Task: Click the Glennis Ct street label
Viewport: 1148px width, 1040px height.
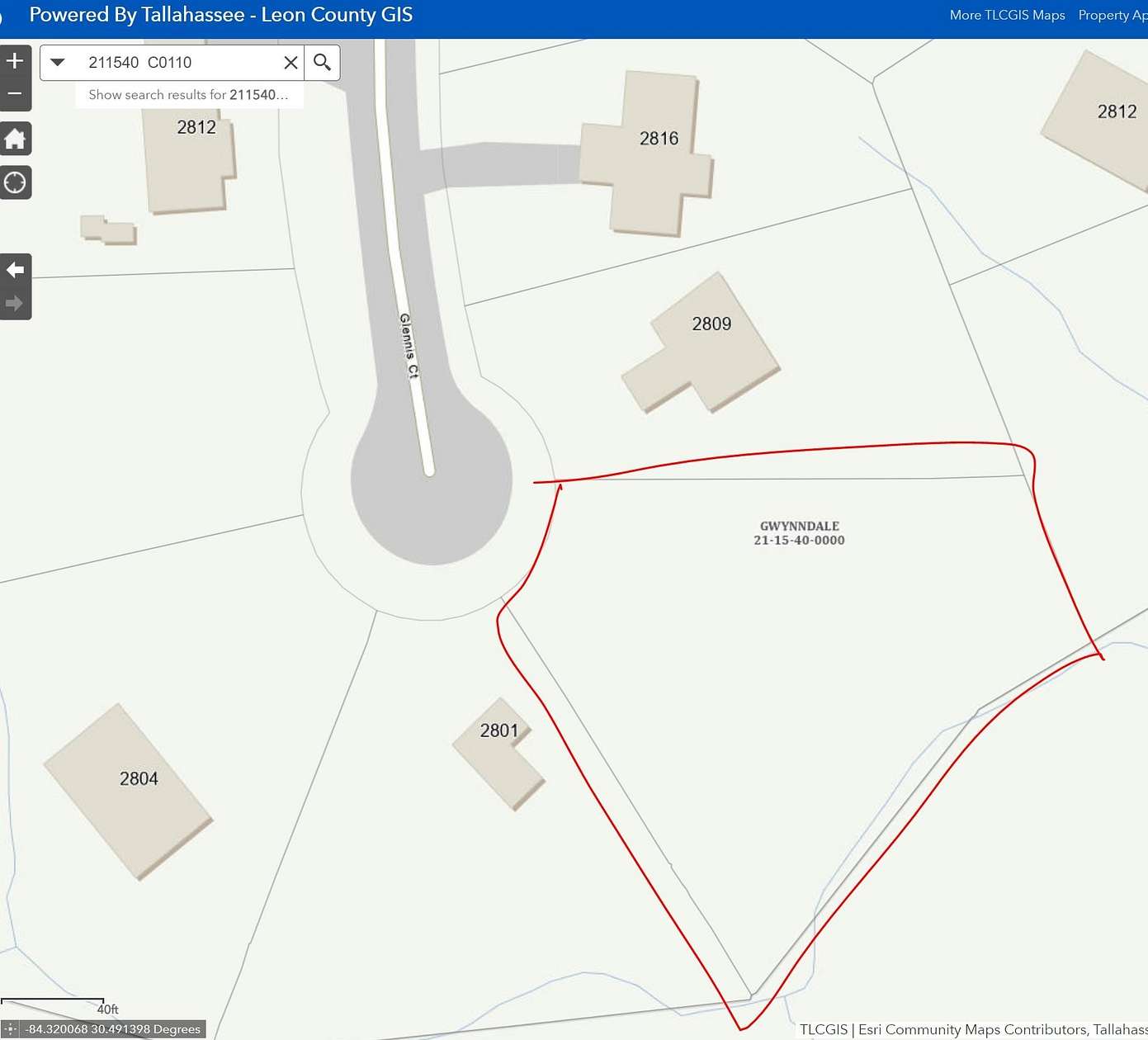Action: click(x=409, y=346)
